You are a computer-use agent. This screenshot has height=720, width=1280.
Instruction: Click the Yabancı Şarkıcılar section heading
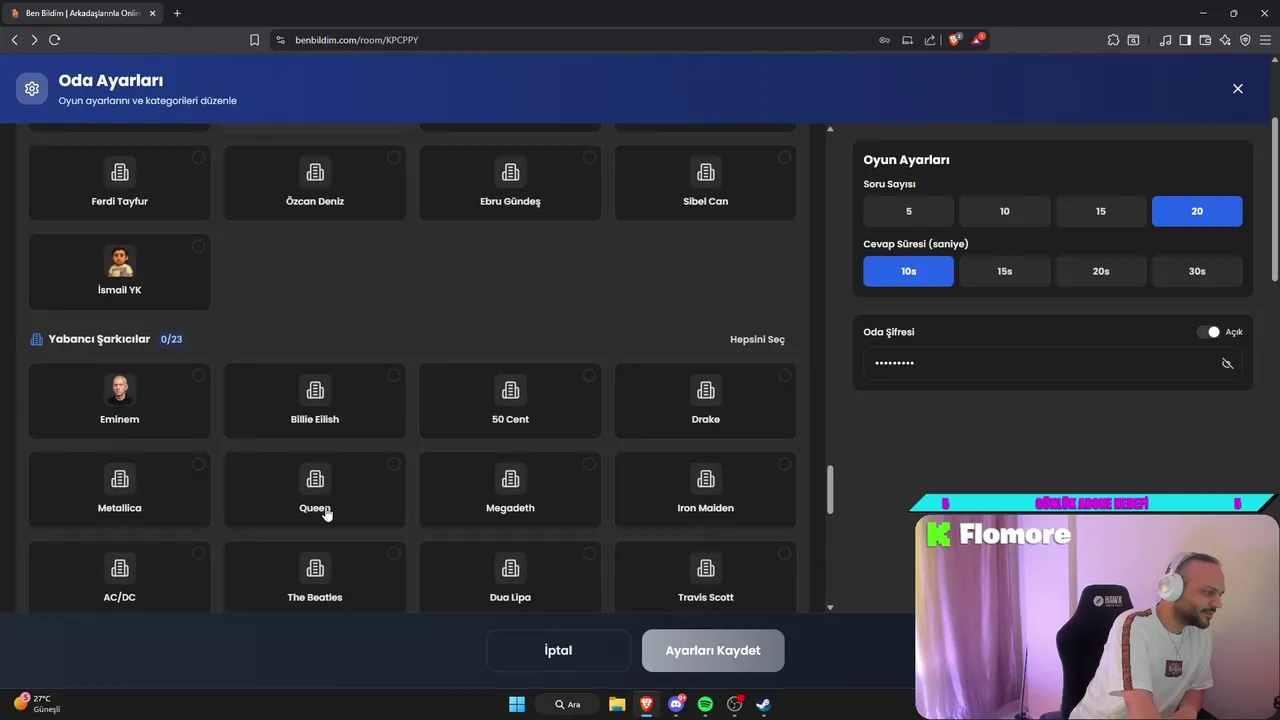[99, 339]
